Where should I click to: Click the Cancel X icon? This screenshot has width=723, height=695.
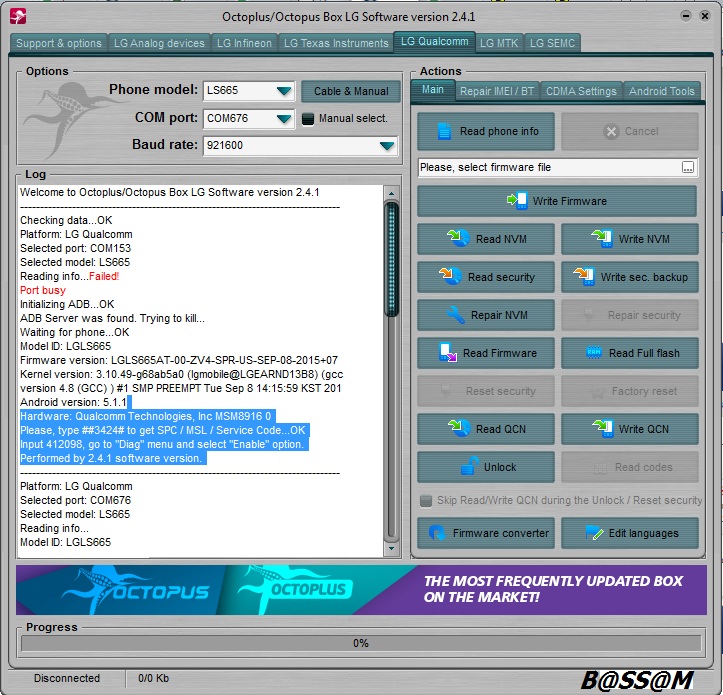point(611,132)
